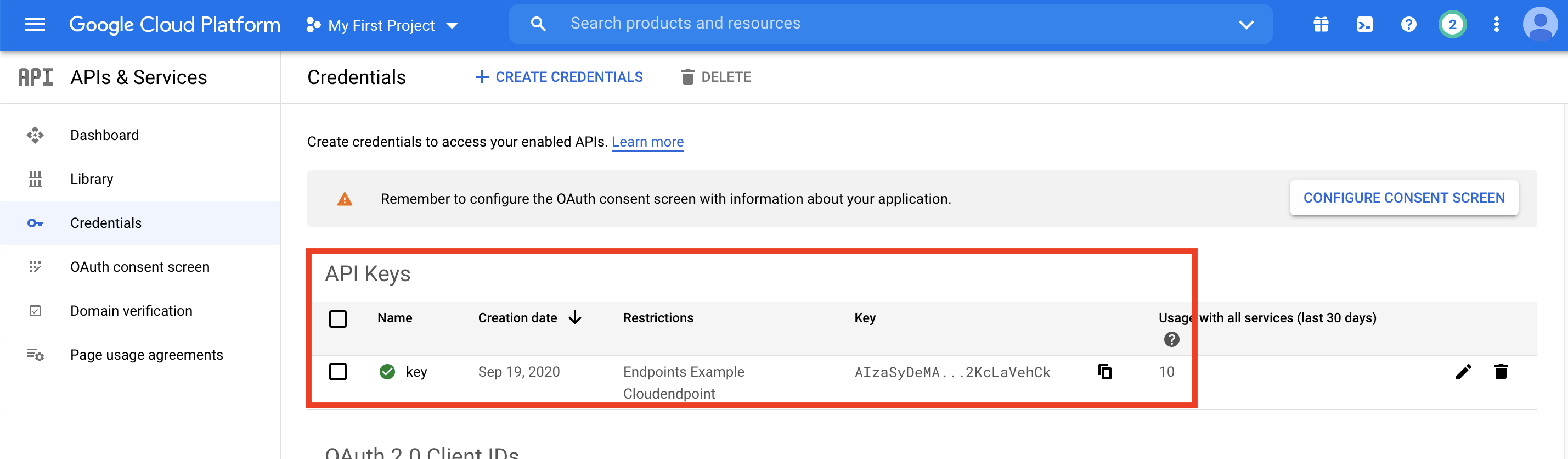
Task: Toggle the select-all API keys checkbox
Action: [x=338, y=318]
